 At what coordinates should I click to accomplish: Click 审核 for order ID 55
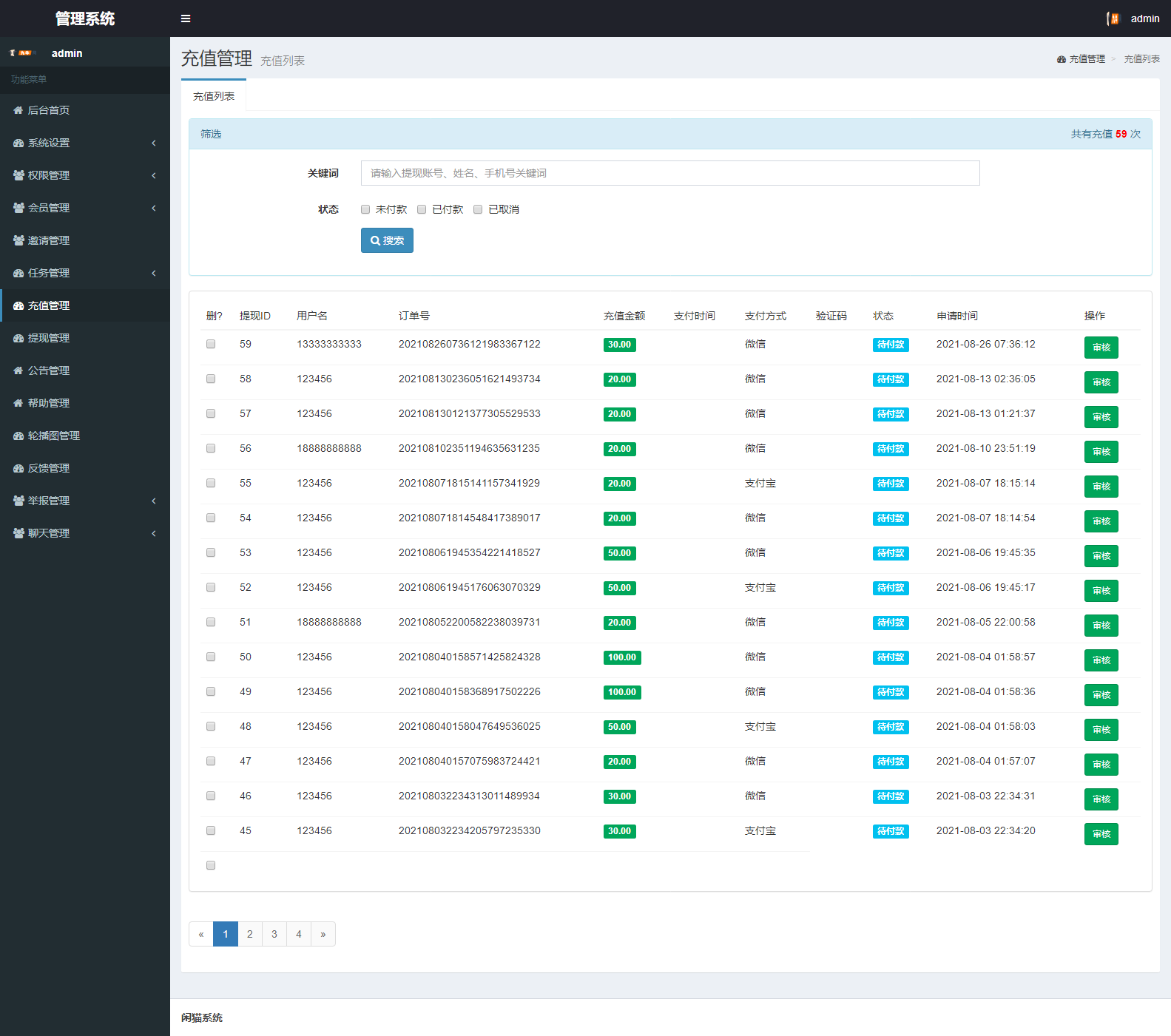(1101, 487)
